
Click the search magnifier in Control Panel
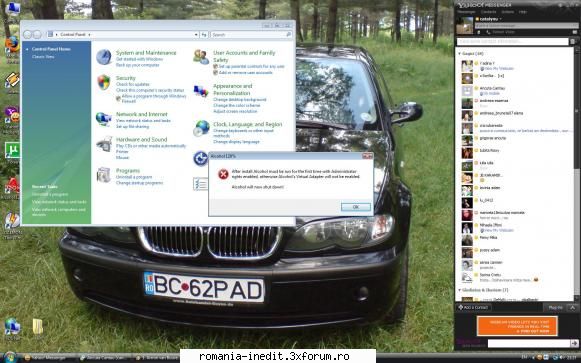click(x=289, y=34)
